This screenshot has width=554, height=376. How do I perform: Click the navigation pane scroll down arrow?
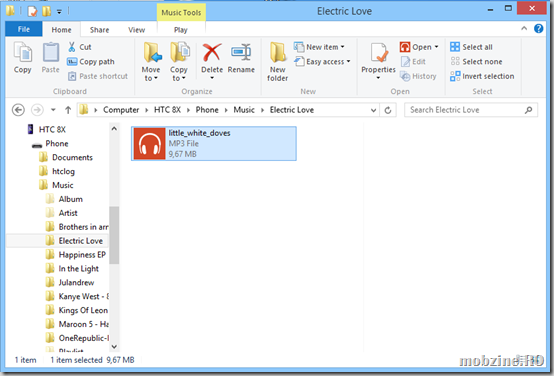pos(114,347)
